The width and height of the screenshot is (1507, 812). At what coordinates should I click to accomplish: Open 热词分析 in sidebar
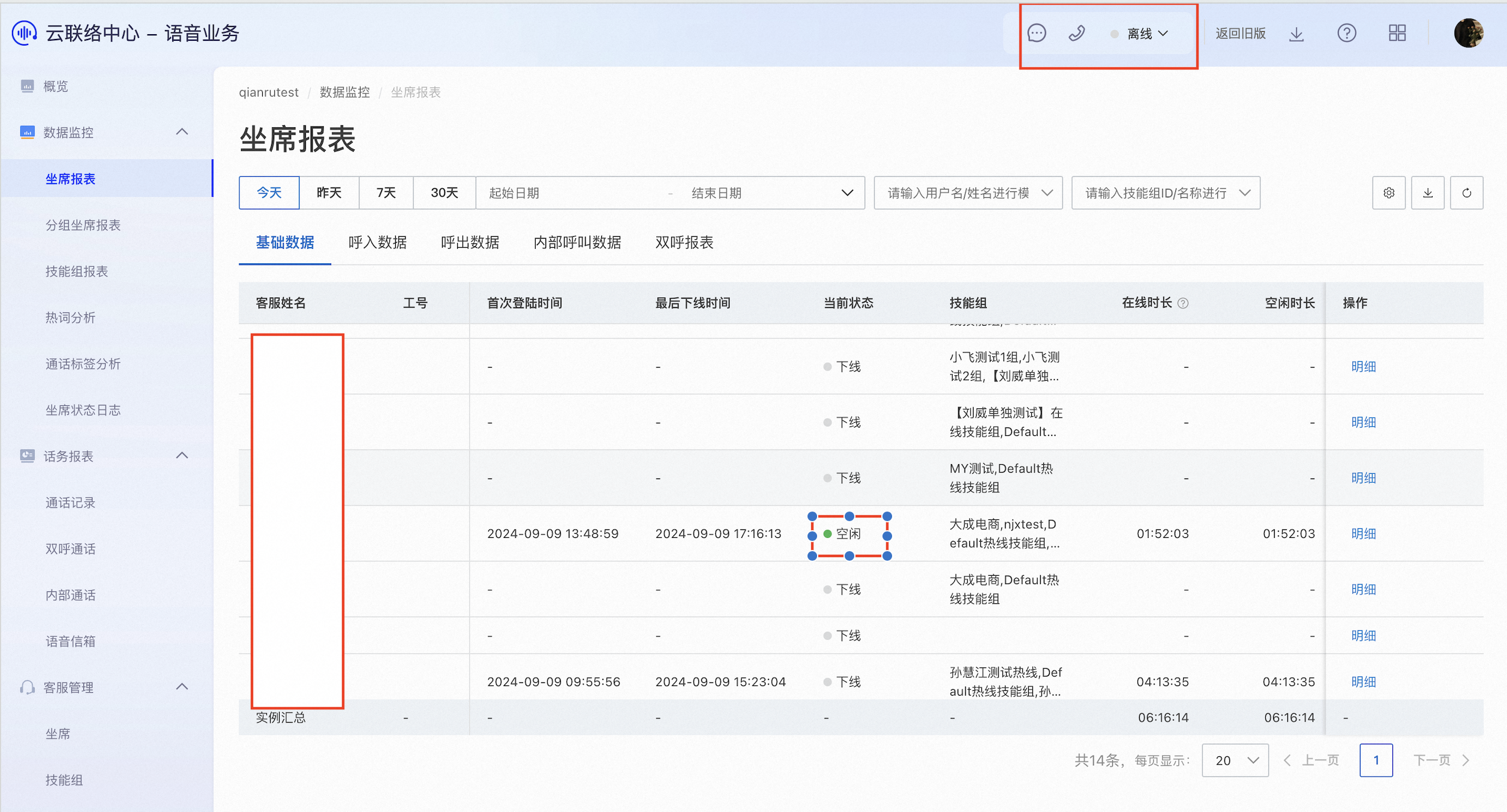pyautogui.click(x=70, y=317)
